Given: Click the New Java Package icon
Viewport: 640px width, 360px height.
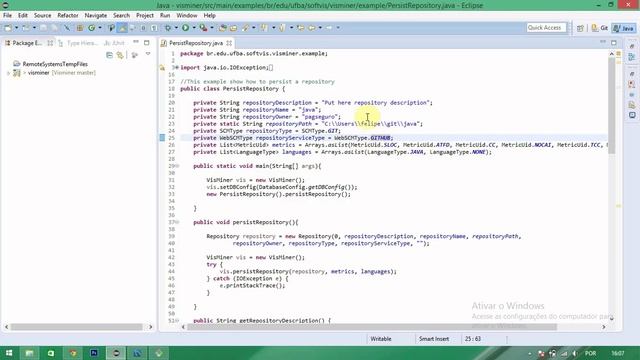Looking at the screenshot, I should point(80,28).
